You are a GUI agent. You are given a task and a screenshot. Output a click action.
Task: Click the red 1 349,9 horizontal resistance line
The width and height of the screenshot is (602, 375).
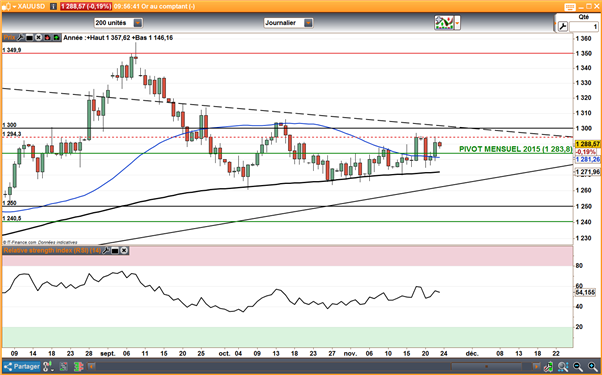288,53
